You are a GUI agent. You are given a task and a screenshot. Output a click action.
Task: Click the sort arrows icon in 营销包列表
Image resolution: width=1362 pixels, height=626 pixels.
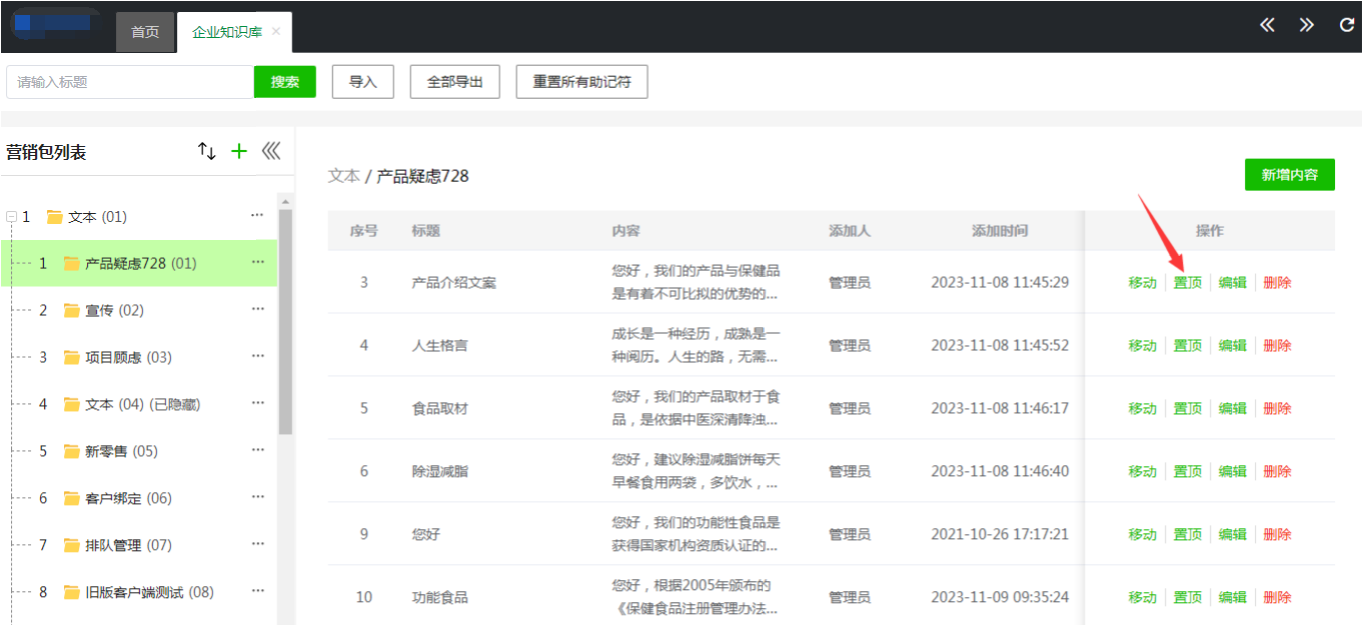(x=207, y=151)
